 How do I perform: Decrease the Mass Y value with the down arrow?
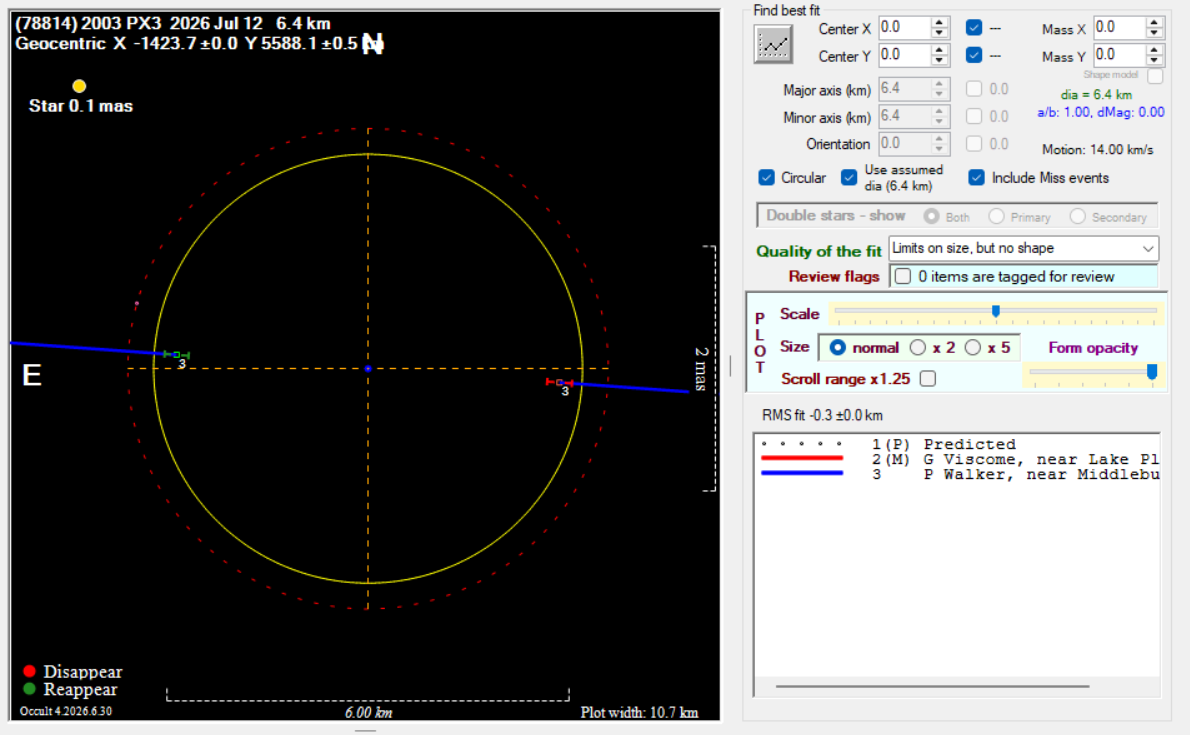(x=1154, y=61)
